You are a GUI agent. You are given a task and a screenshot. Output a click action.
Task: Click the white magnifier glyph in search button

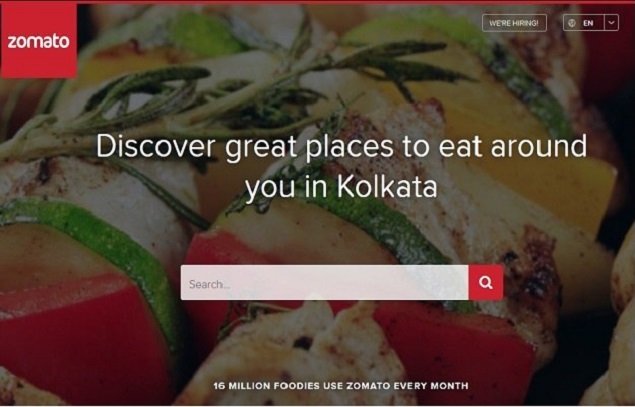486,282
